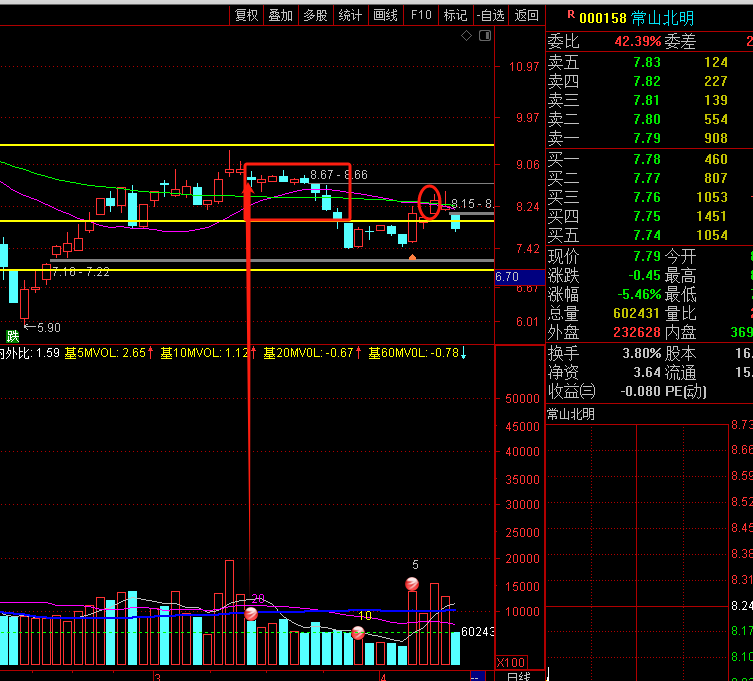Click 委比 value 42.39%
753x681 pixels.
(638, 41)
